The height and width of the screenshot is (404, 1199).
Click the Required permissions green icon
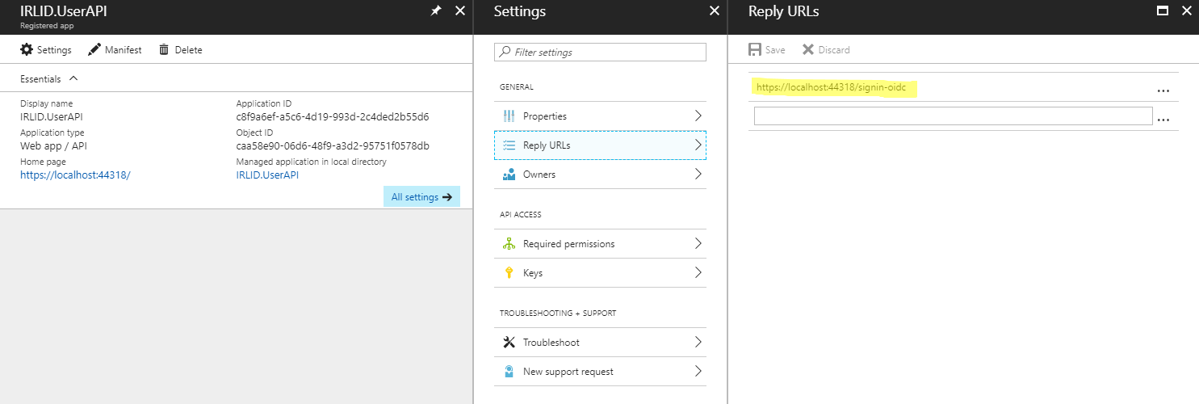pyautogui.click(x=509, y=243)
